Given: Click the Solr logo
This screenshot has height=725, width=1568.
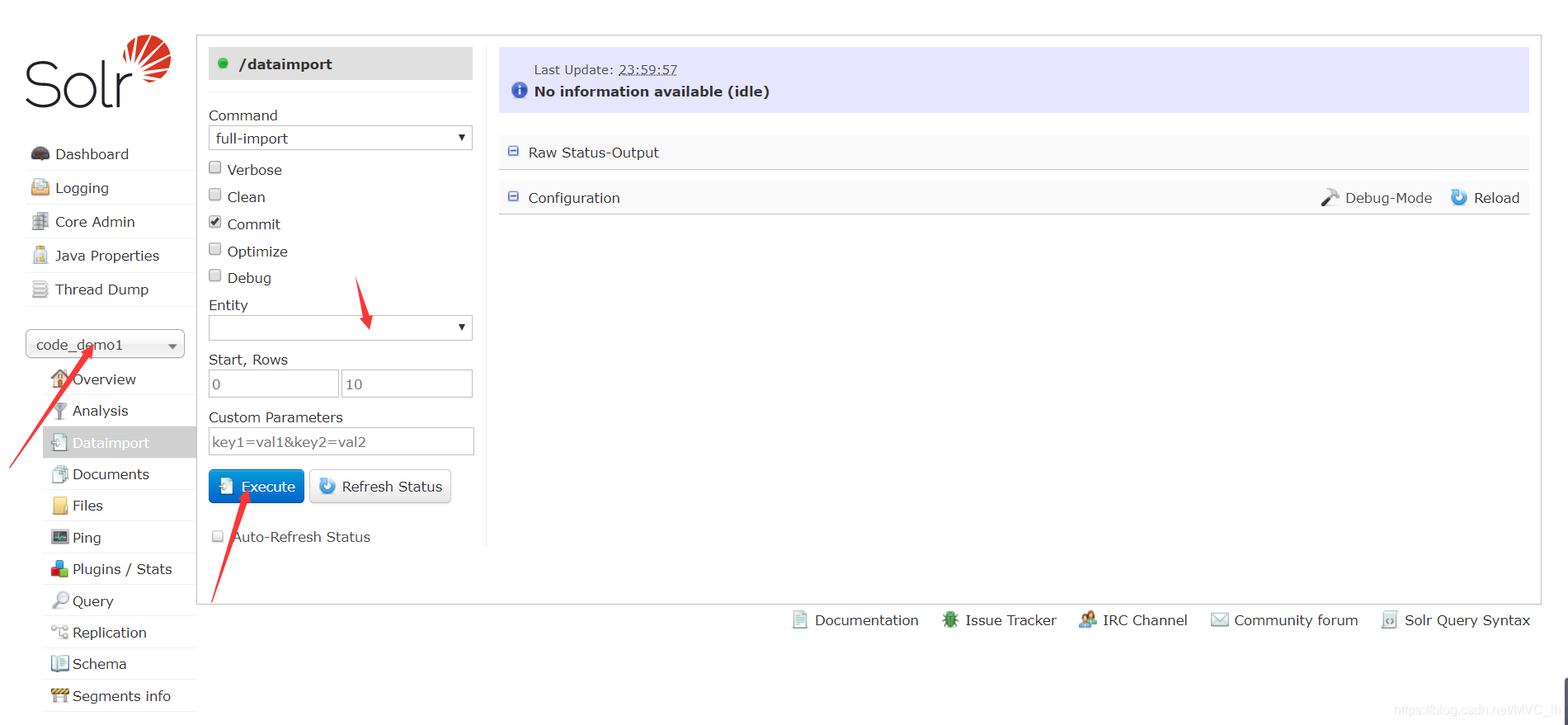Looking at the screenshot, I should pyautogui.click(x=98, y=72).
